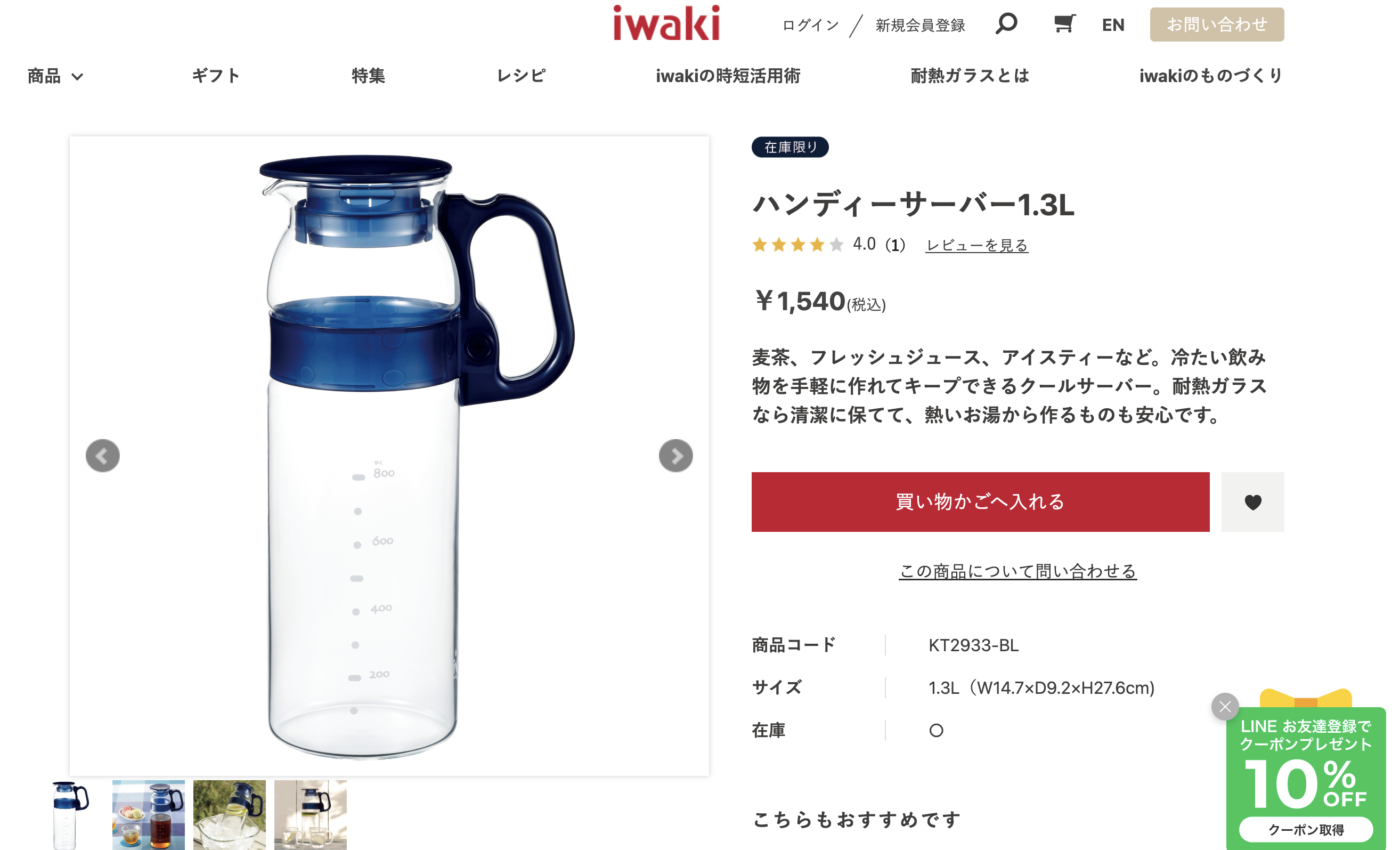Go to 耐熱ガラスとは page
This screenshot has width=1400, height=850.
coord(970,75)
